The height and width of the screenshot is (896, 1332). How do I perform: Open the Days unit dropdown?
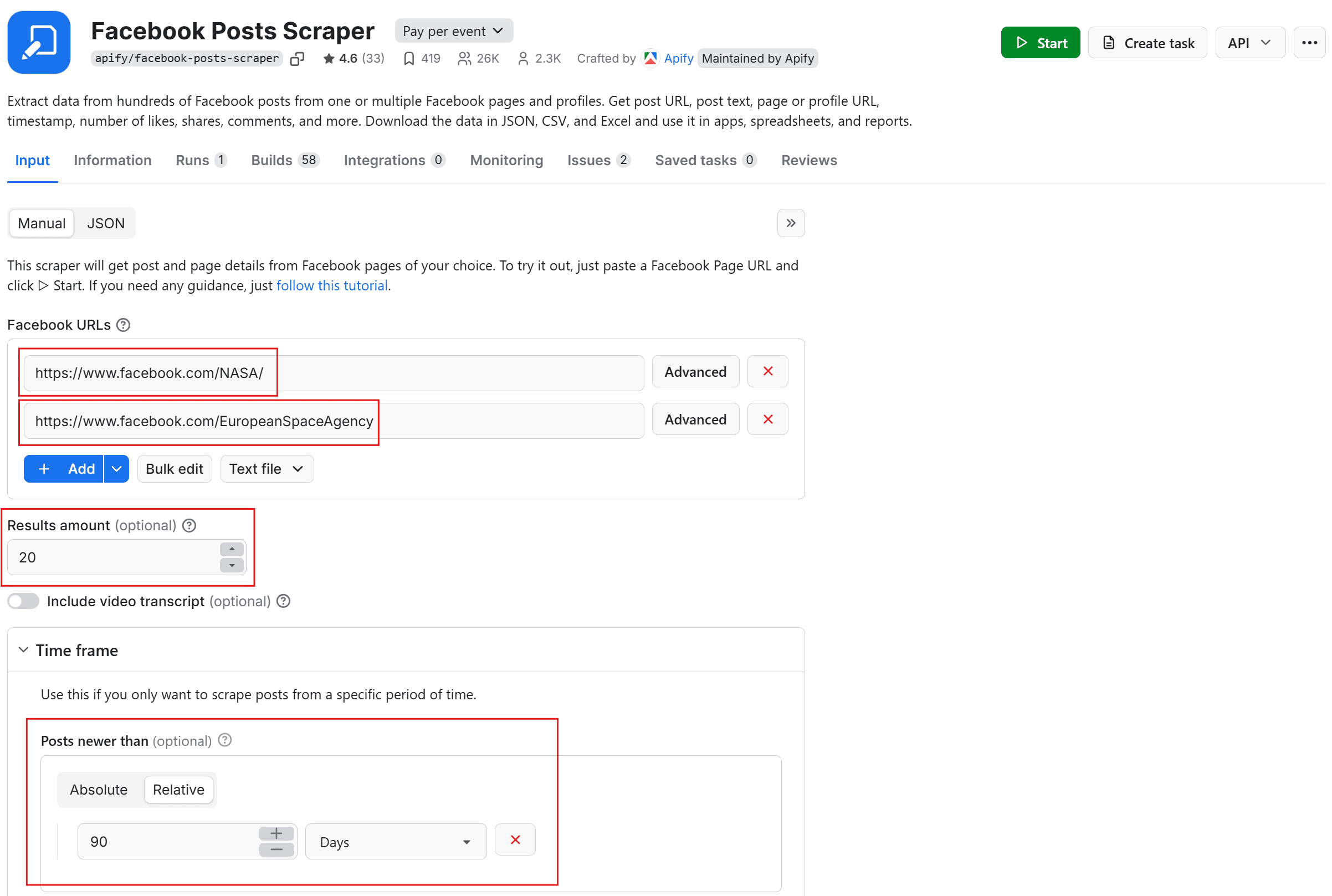tap(396, 841)
